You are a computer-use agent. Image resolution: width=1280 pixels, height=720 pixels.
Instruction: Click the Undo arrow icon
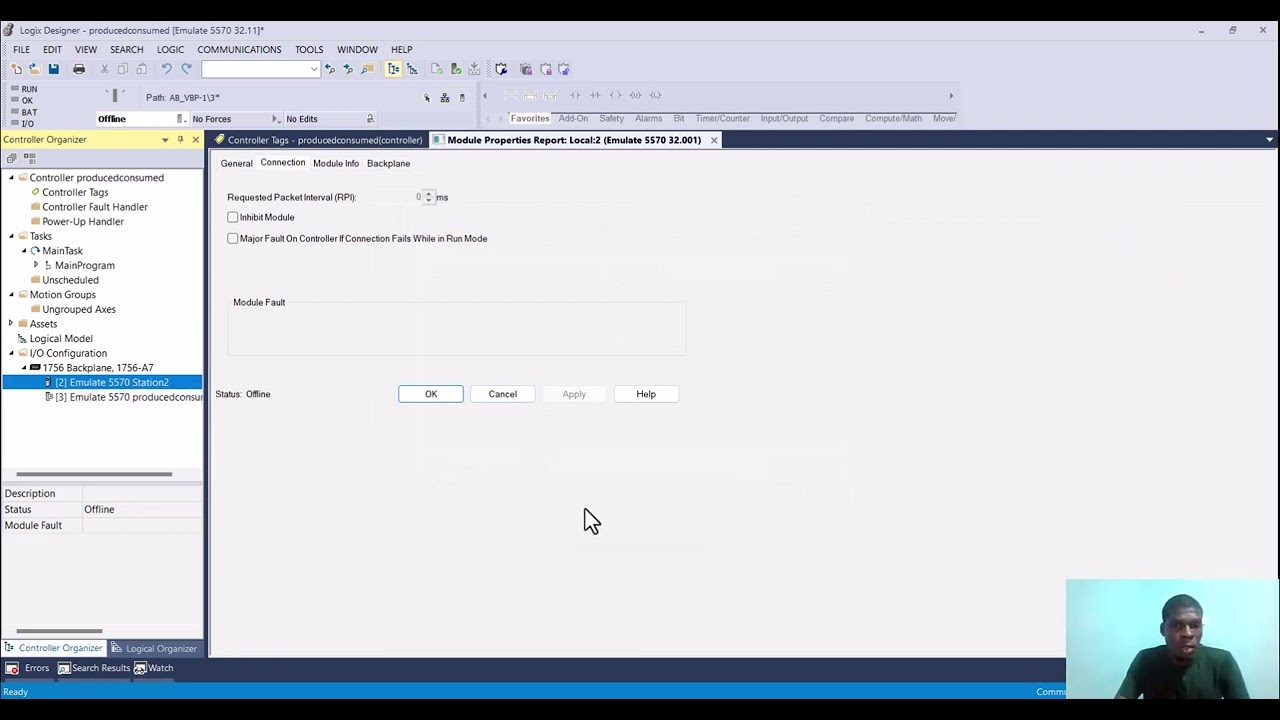167,69
